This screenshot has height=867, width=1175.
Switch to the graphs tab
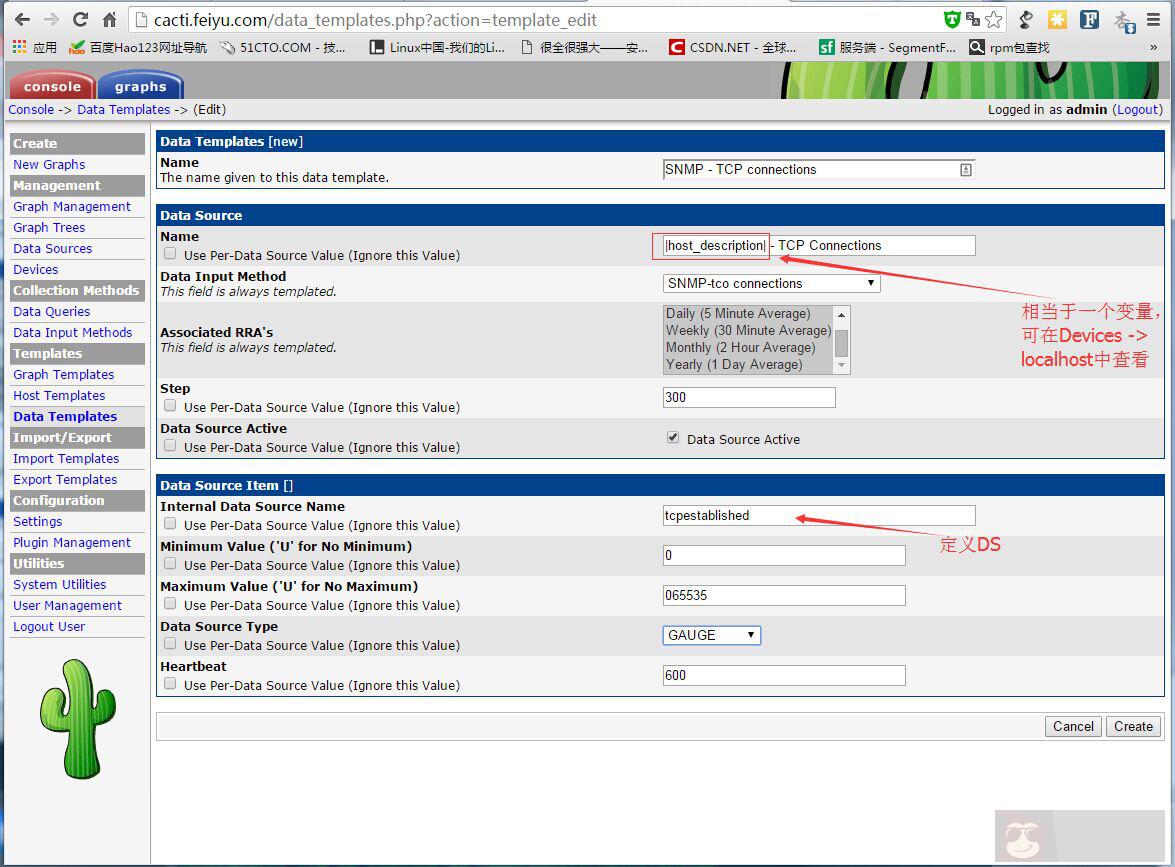click(140, 86)
